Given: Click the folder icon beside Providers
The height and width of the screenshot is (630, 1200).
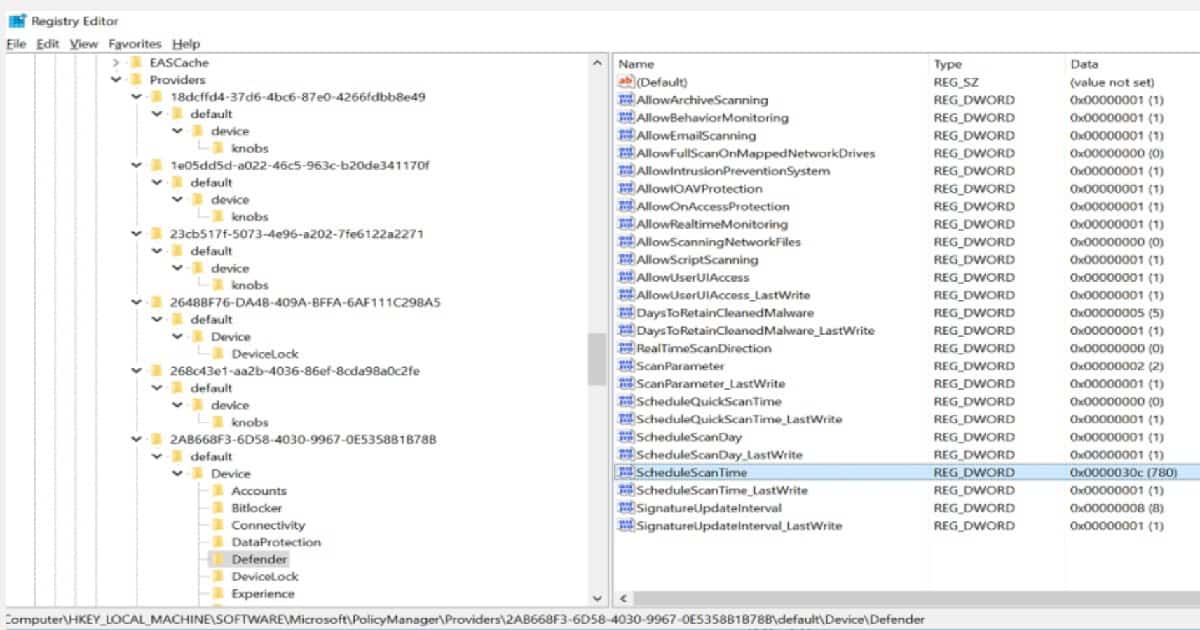Looking at the screenshot, I should 136,80.
